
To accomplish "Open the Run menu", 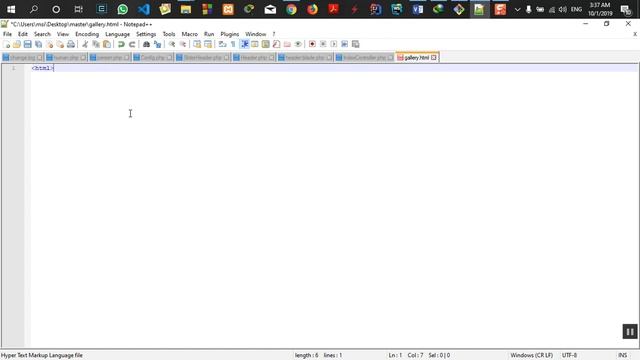I will point(209,34).
